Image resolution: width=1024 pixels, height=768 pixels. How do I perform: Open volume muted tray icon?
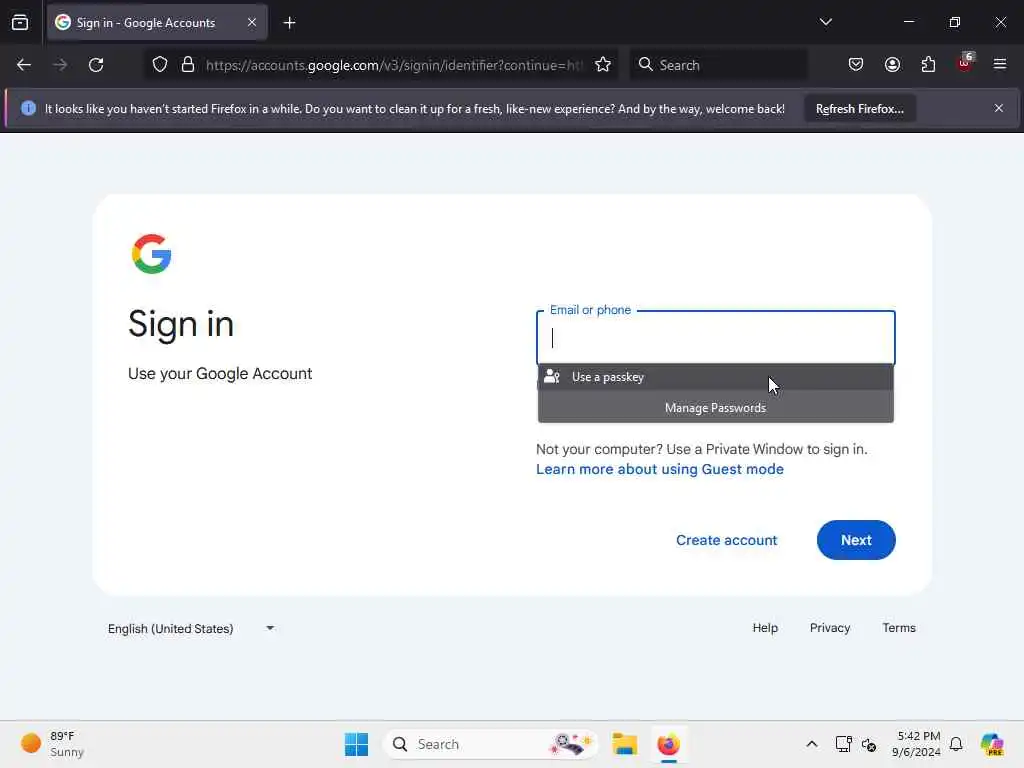tap(869, 744)
